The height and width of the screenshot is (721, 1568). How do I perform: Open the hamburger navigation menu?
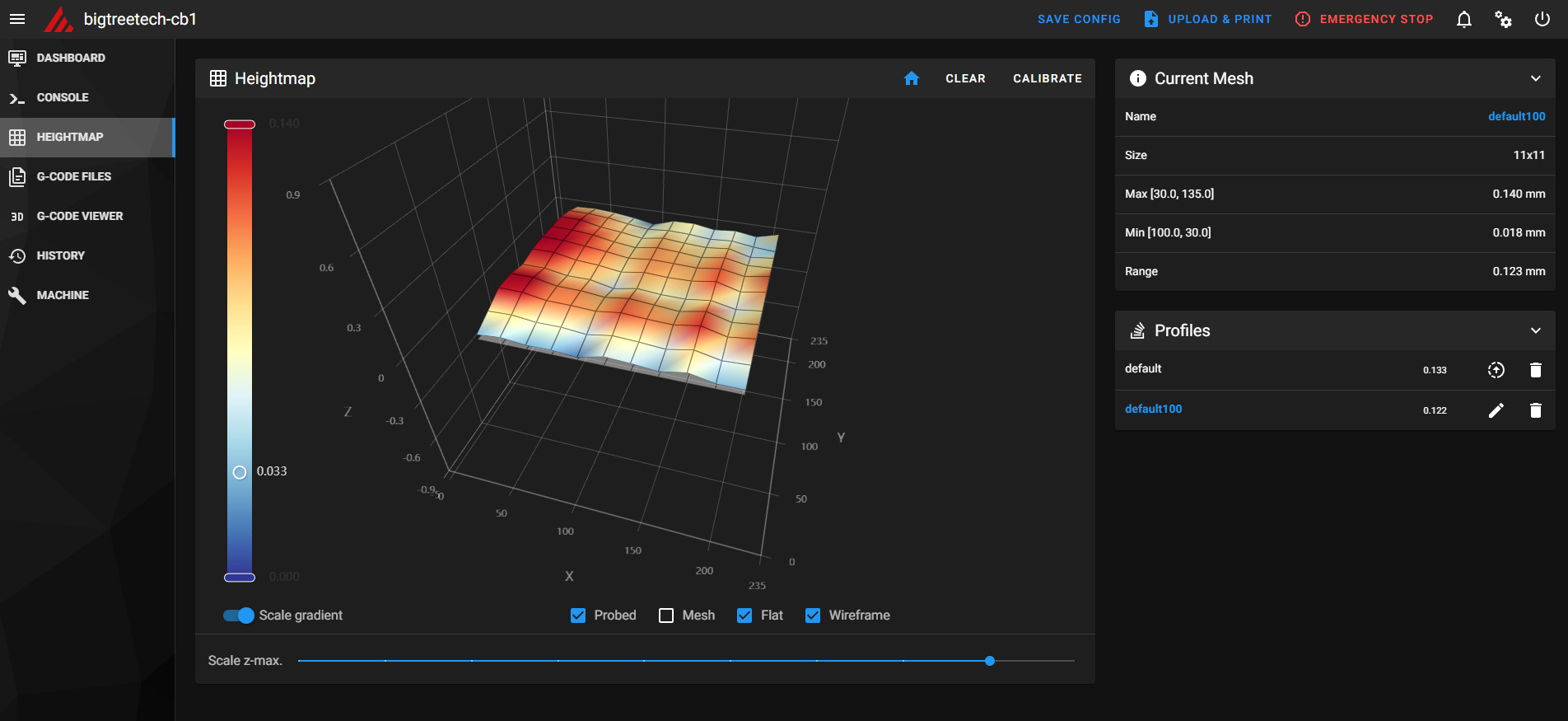click(x=17, y=19)
